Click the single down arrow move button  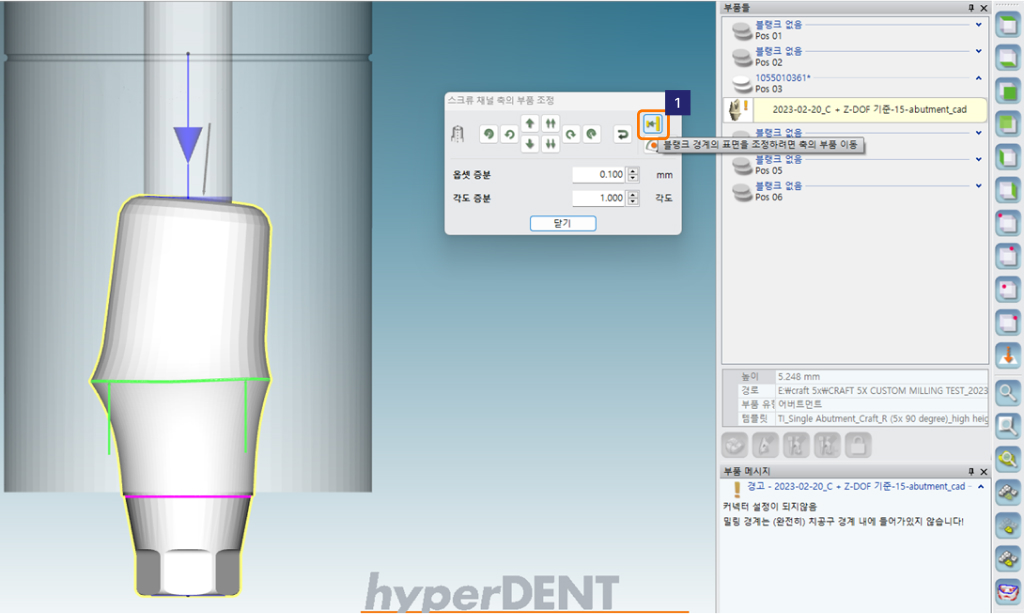(x=530, y=144)
